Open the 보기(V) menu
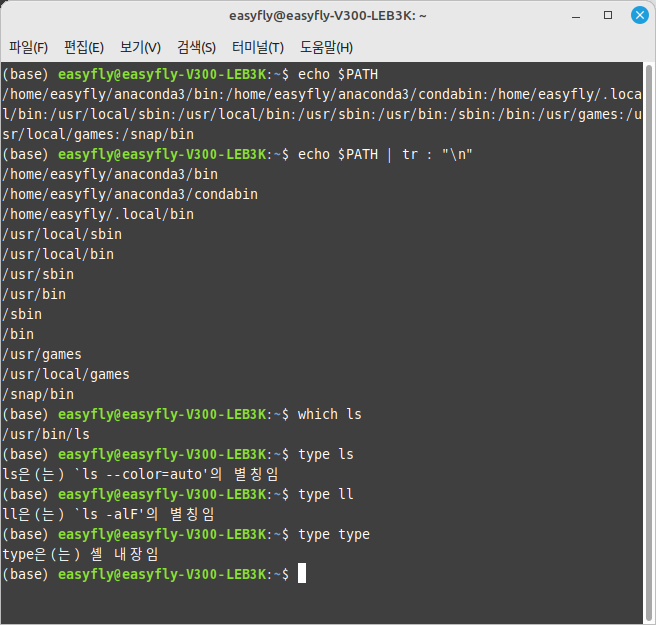The width and height of the screenshot is (656, 625). click(140, 47)
